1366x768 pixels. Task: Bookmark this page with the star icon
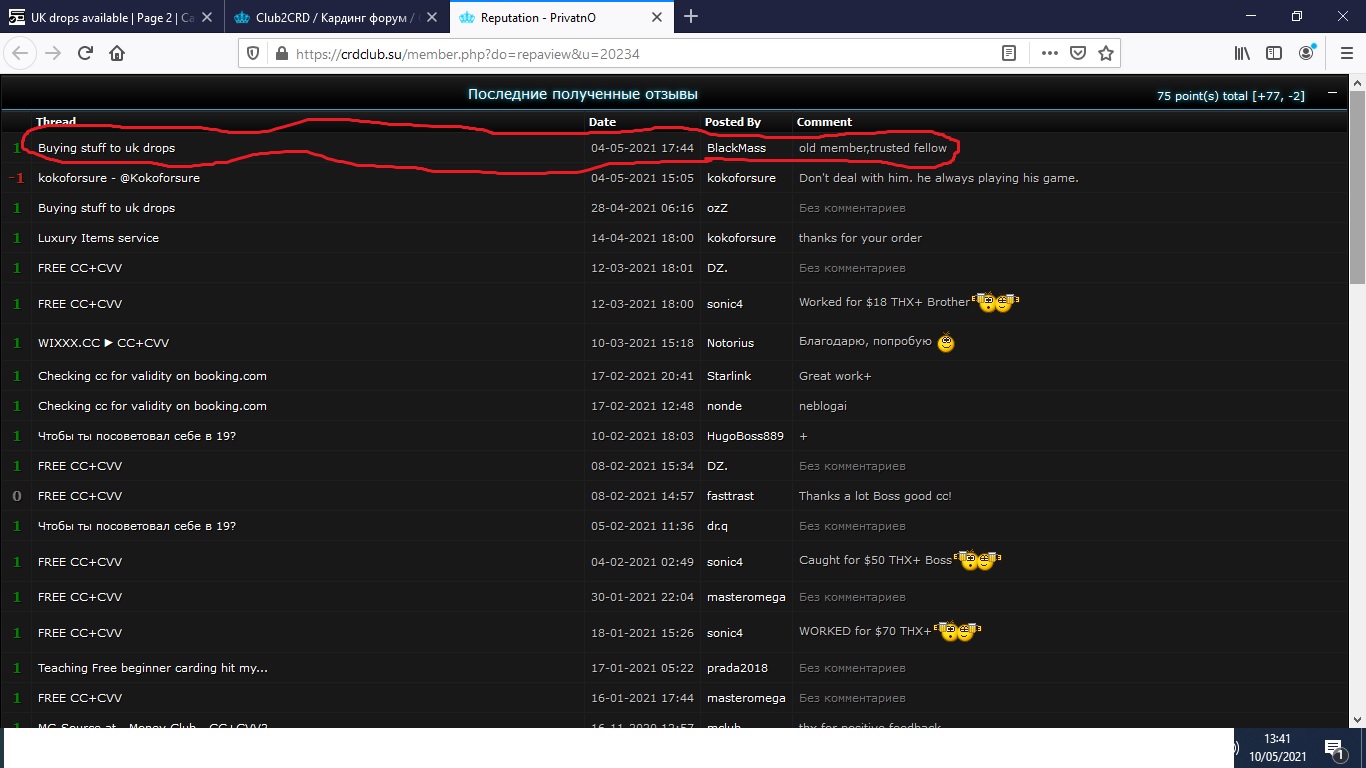pos(1105,54)
